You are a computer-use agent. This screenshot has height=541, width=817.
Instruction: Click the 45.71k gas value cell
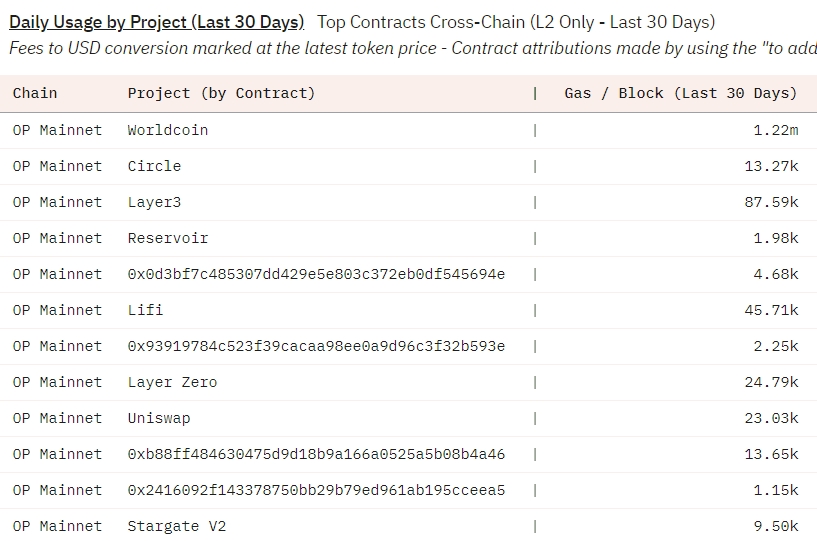[x=771, y=310]
